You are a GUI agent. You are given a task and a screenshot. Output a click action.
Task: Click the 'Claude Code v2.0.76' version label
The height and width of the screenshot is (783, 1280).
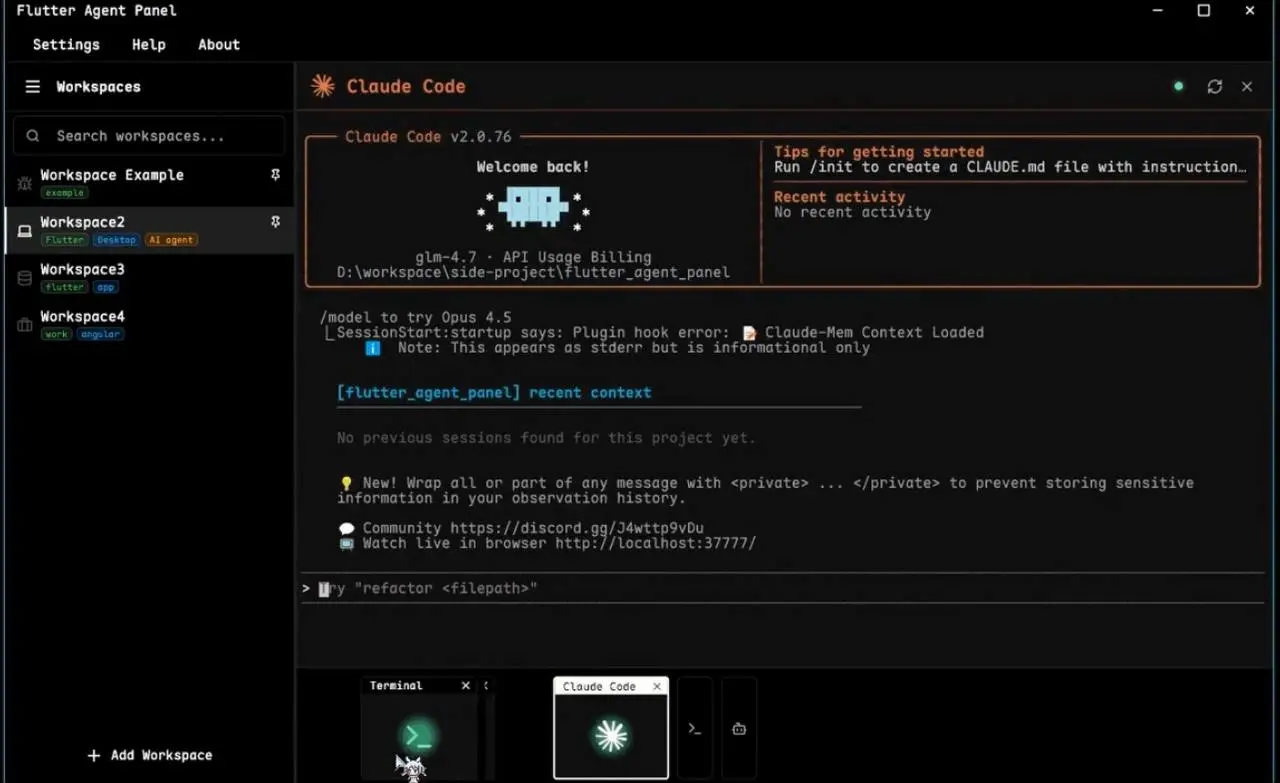(x=428, y=137)
